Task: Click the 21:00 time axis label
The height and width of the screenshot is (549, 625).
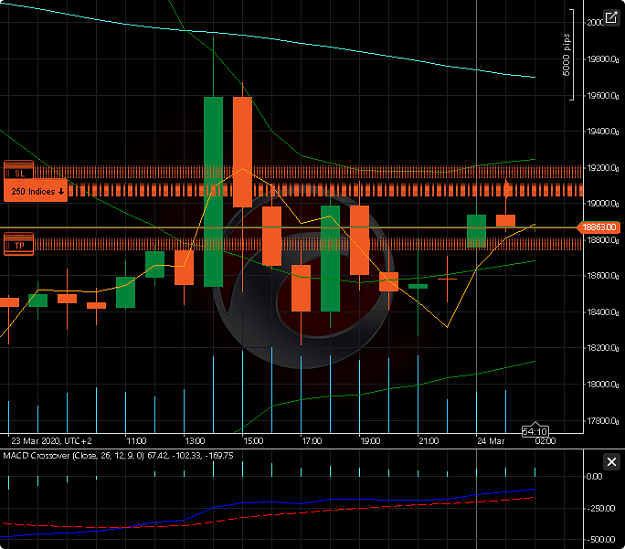Action: [428, 441]
